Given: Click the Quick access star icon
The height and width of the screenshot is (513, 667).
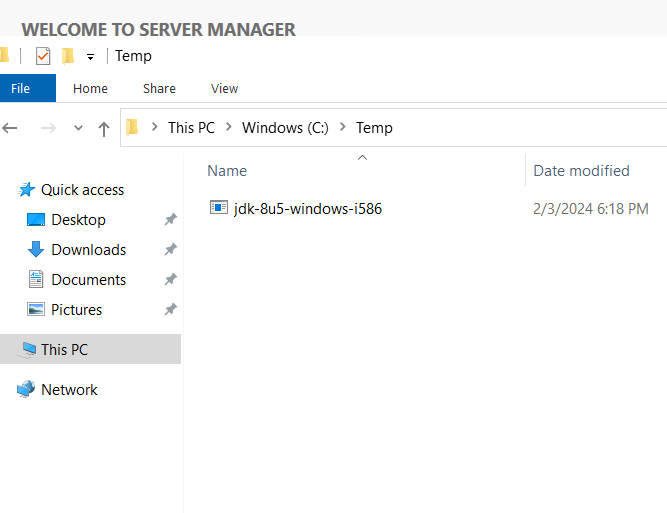Looking at the screenshot, I should (26, 190).
